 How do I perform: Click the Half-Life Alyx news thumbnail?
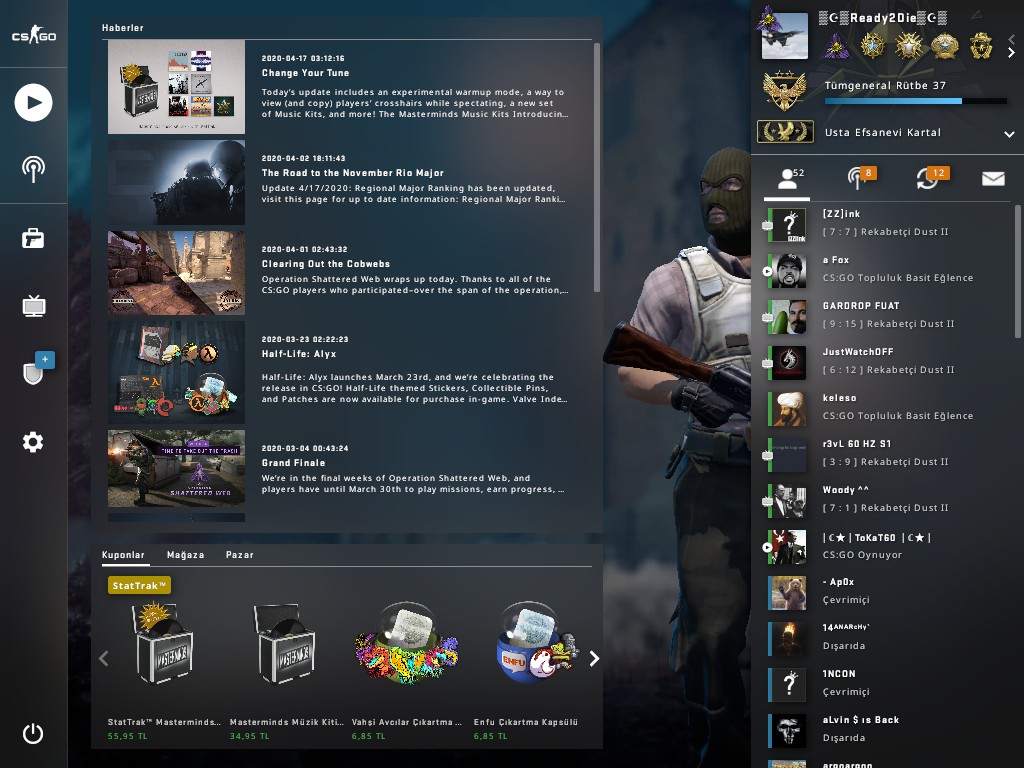point(176,372)
